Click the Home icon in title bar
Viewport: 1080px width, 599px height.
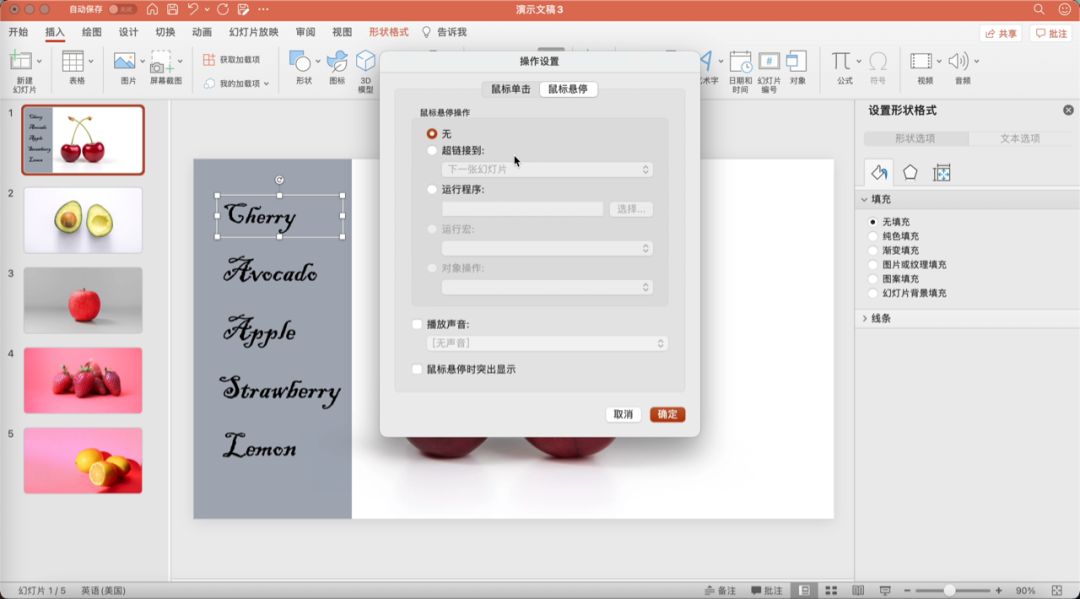click(x=152, y=10)
